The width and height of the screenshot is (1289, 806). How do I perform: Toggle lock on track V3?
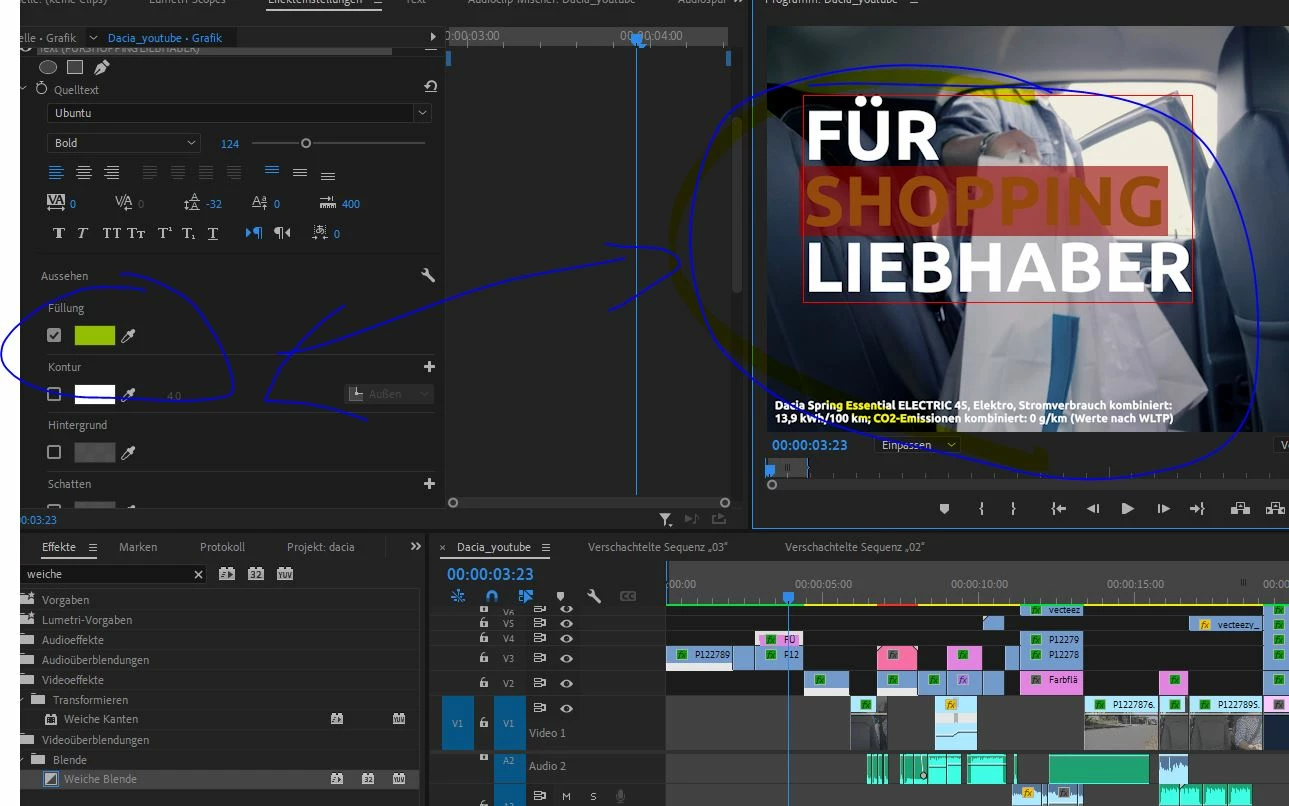[484, 658]
